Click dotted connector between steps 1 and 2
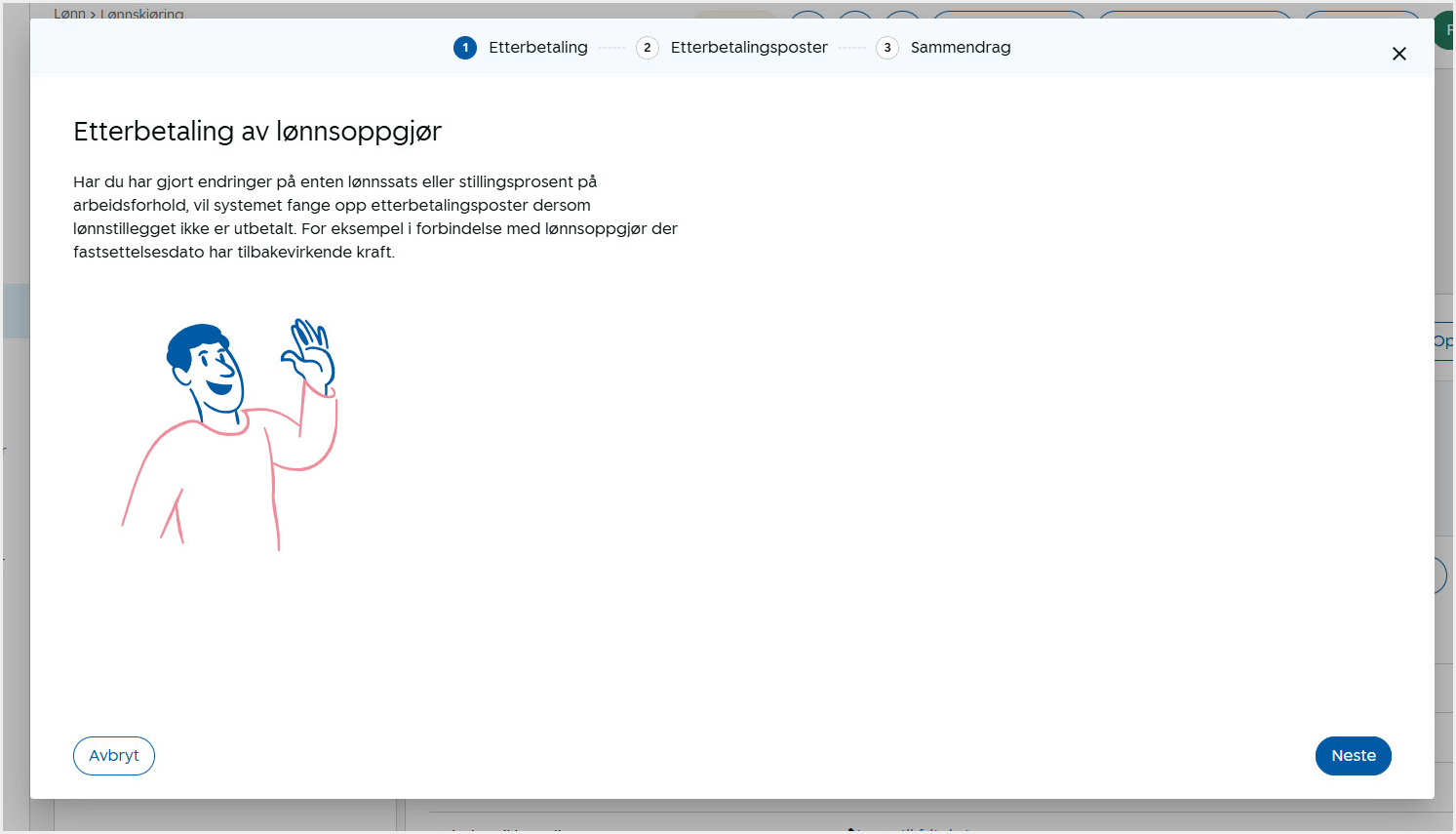The image size is (1456, 834). click(x=611, y=48)
